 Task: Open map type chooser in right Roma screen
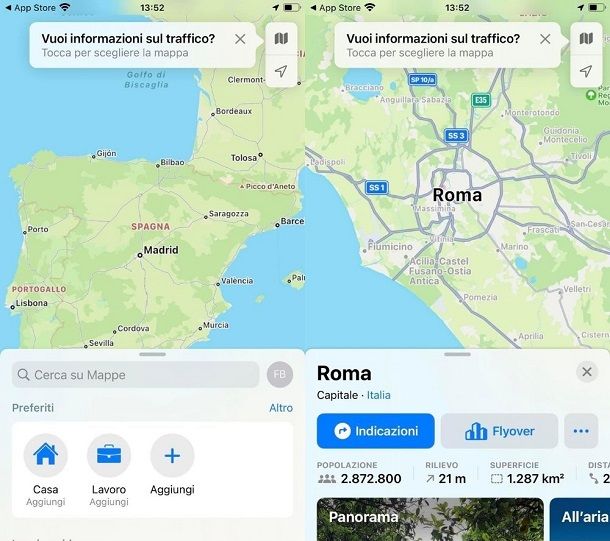(586, 39)
